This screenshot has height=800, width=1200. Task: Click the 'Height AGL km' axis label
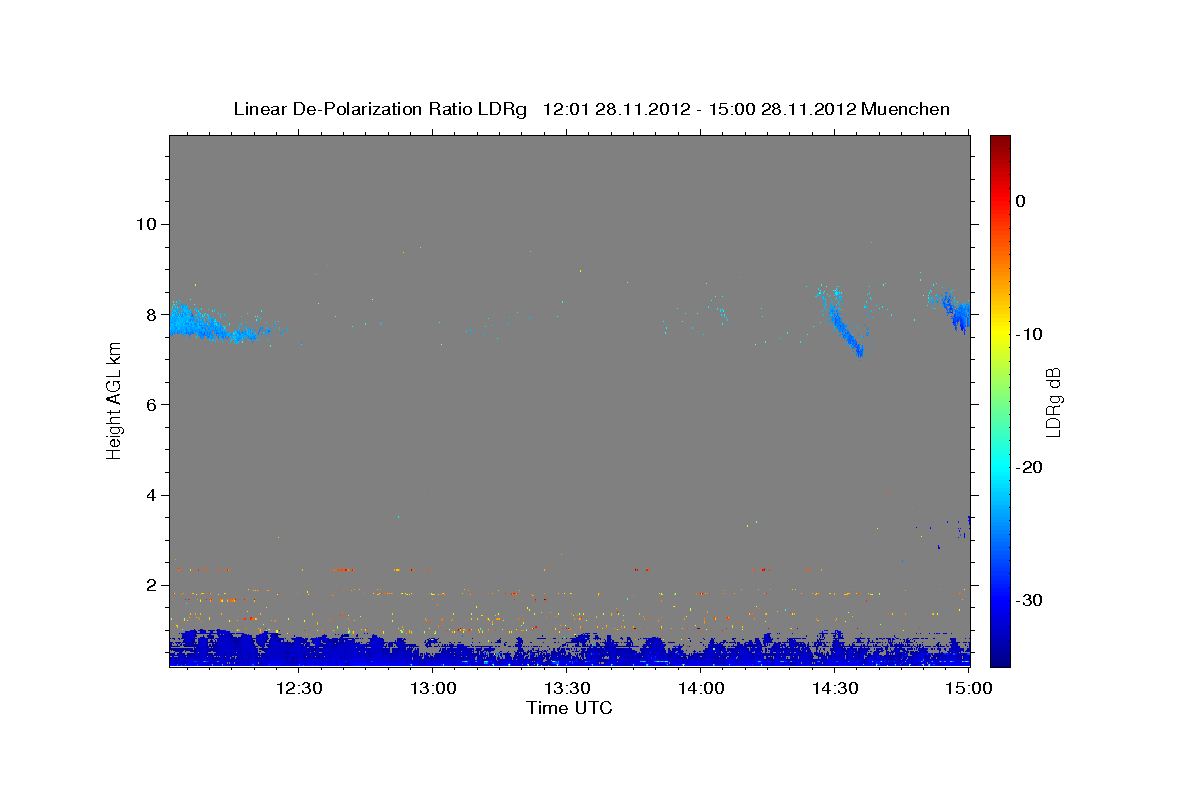(114, 401)
